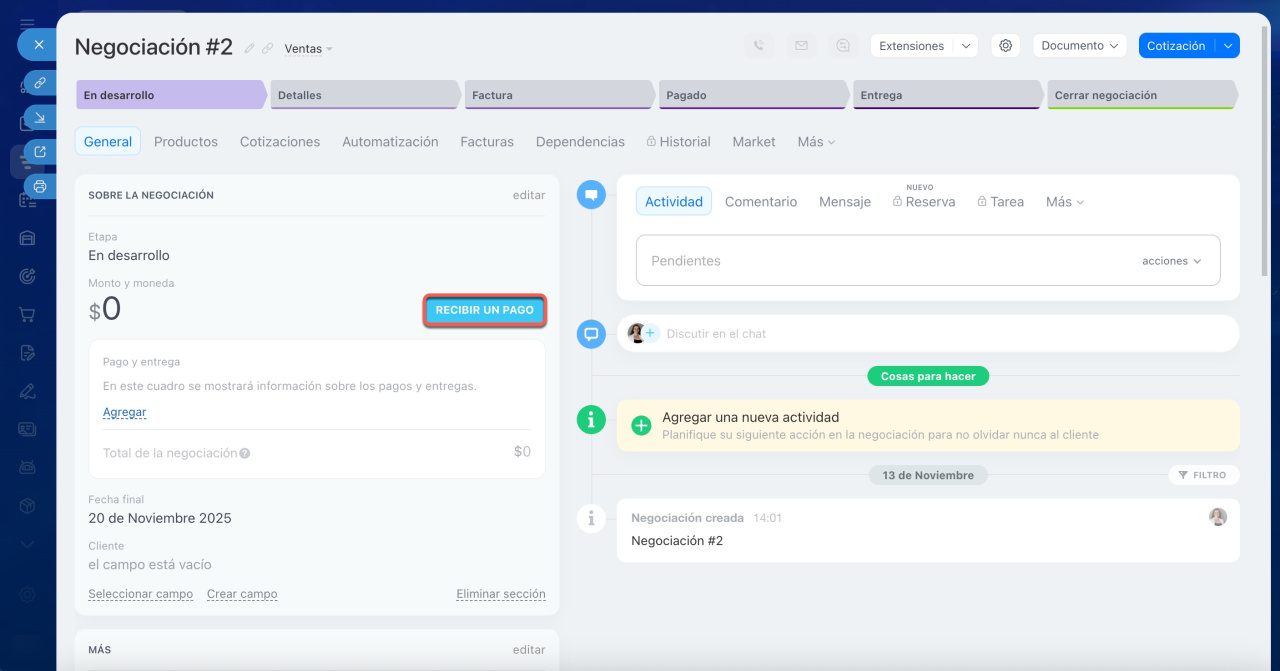
Task: Click the green plus activity icon
Action: click(641, 426)
